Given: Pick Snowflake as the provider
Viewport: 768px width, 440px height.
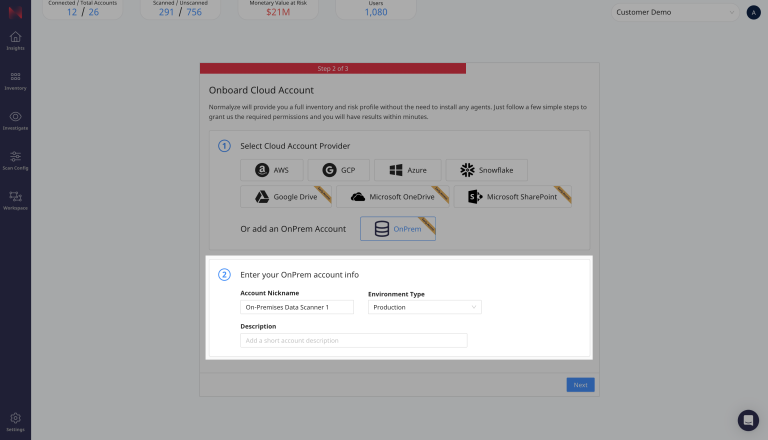Looking at the screenshot, I should [486, 170].
